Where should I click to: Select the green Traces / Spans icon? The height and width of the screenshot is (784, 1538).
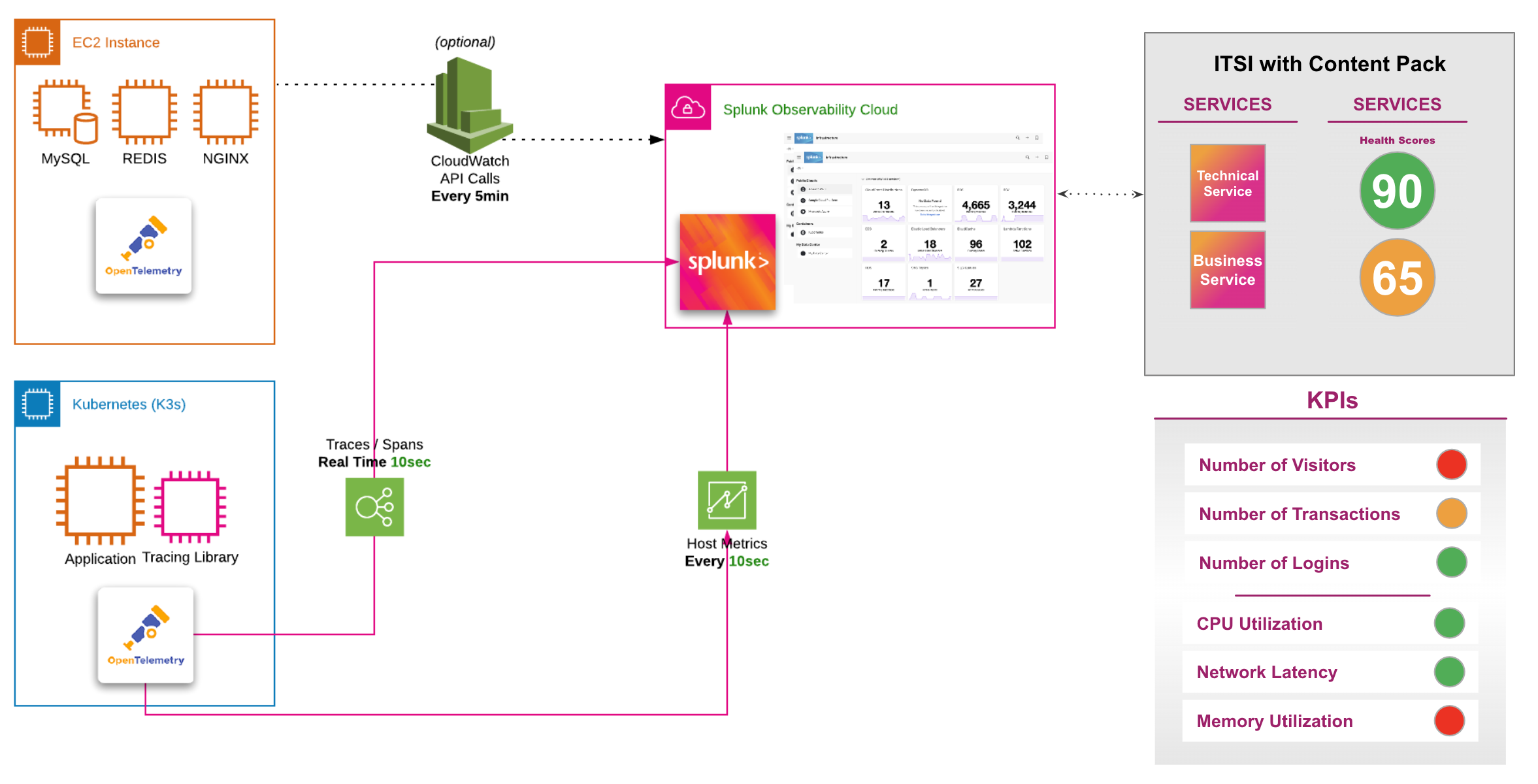(x=374, y=507)
